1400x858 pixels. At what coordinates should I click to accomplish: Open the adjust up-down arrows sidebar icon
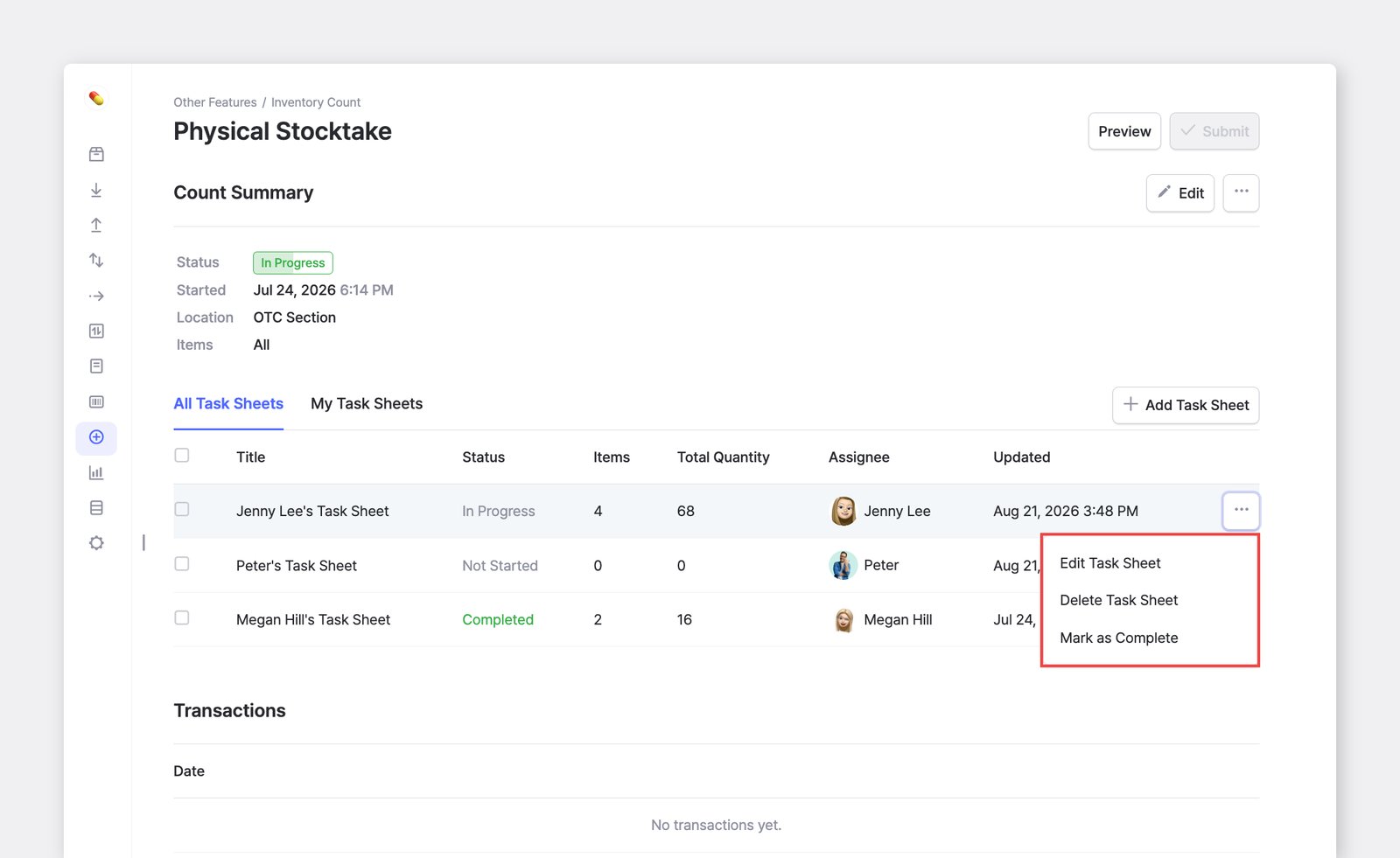pyautogui.click(x=96, y=260)
